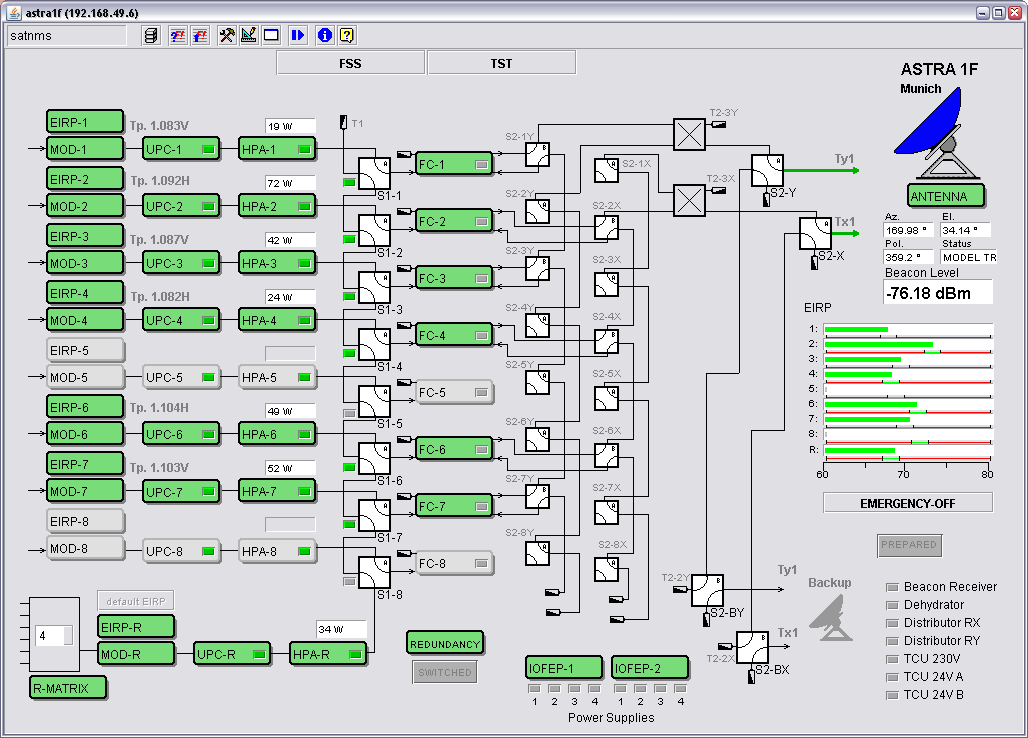Click the ANTENNA button
The height and width of the screenshot is (738, 1028).
click(x=945, y=196)
